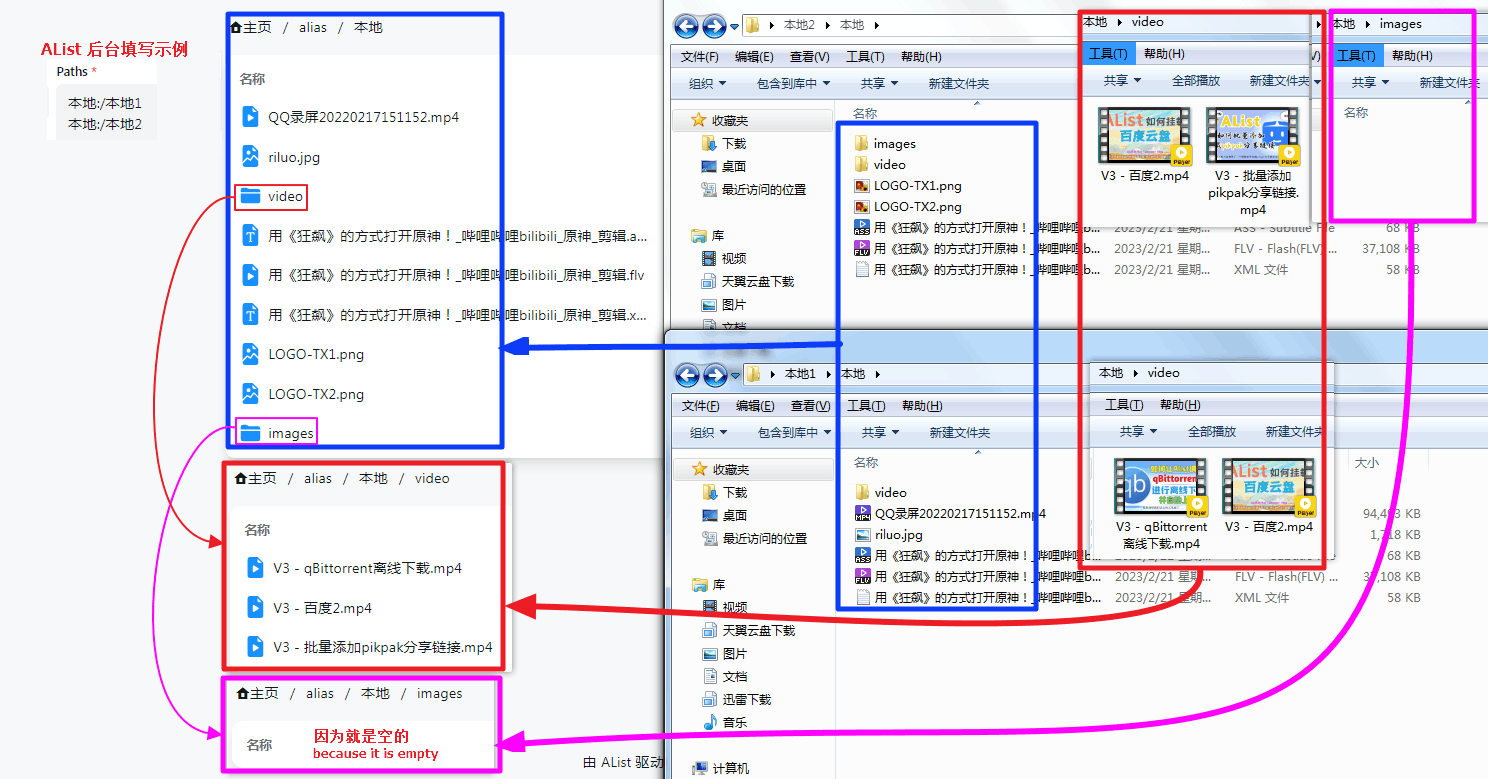Open 帮助(H) menu in 本地2 Explorer window
Screen dimensions: 1488x779
coord(920,57)
